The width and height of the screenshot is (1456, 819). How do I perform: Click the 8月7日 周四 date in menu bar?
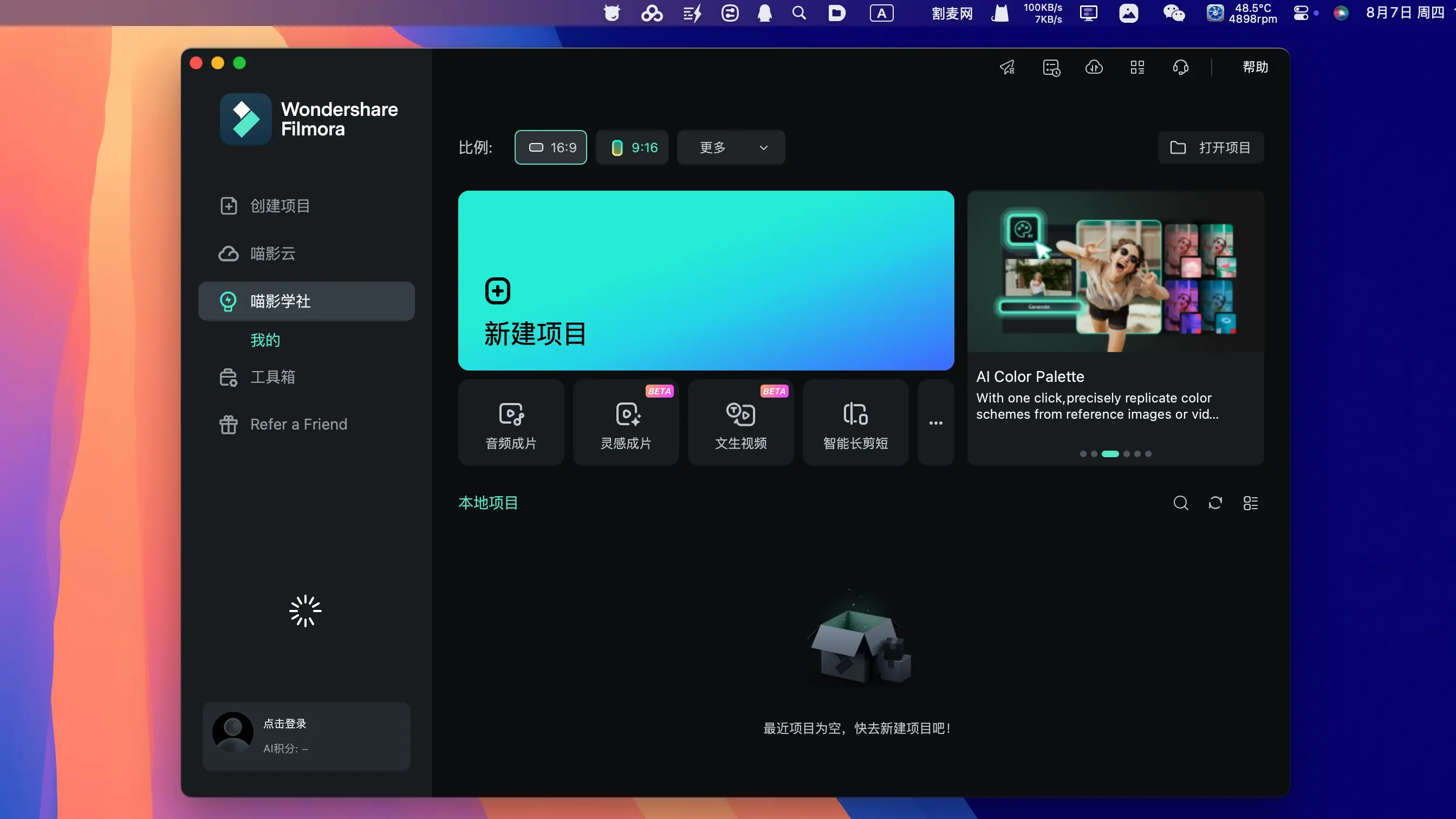[1405, 12]
